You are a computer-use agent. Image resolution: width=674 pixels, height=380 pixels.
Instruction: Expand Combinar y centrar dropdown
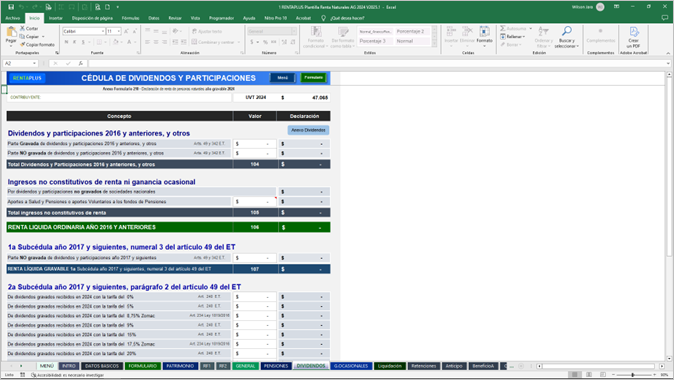(x=239, y=42)
